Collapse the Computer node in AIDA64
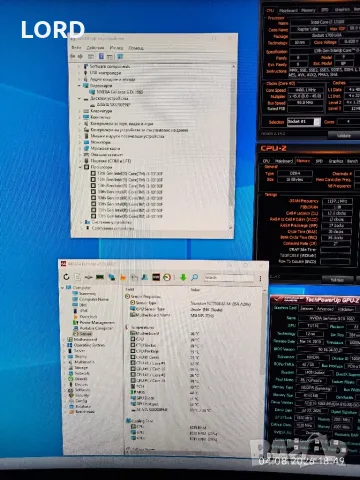The width and height of the screenshot is (360, 480). click(x=62, y=287)
